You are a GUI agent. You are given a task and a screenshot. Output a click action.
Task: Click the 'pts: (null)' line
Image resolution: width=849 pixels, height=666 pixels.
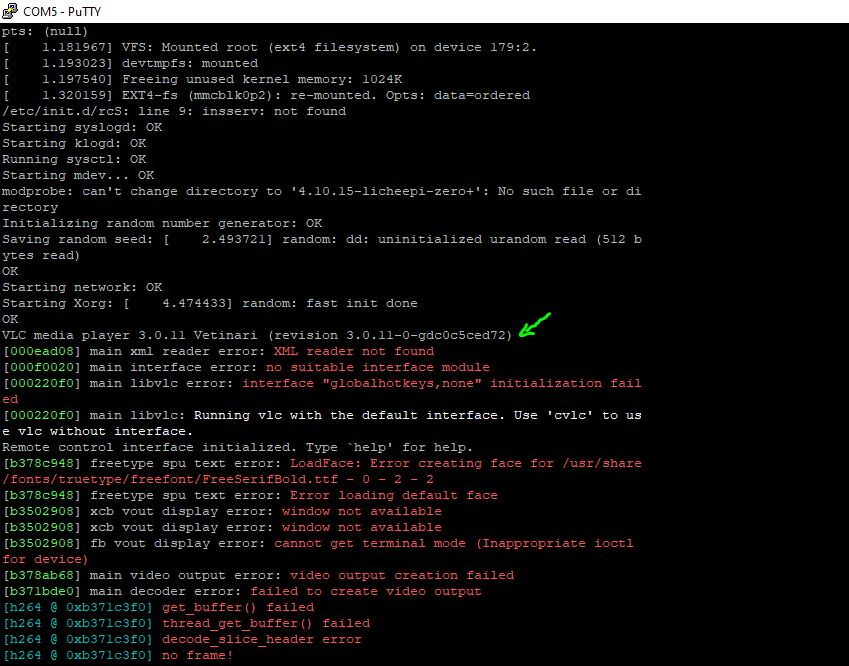pos(45,31)
